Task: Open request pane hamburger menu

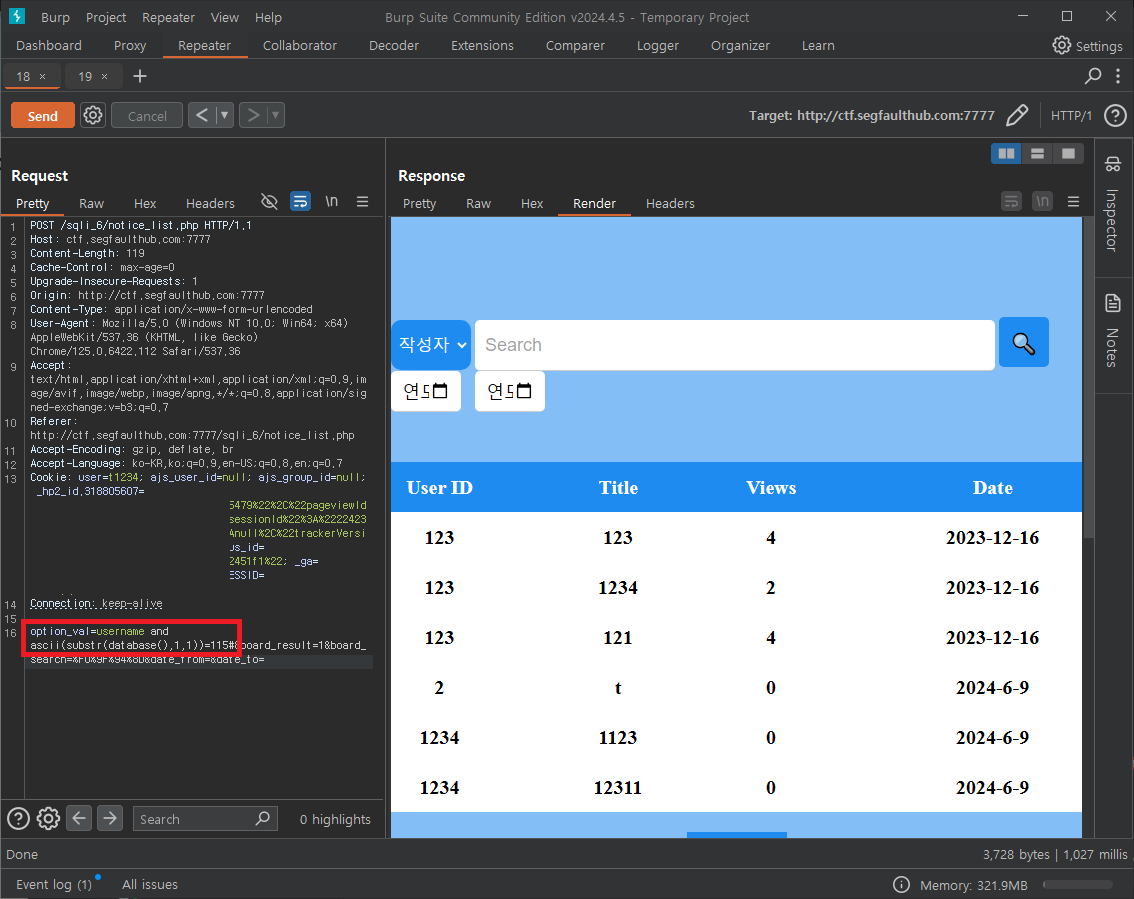Action: [362, 202]
